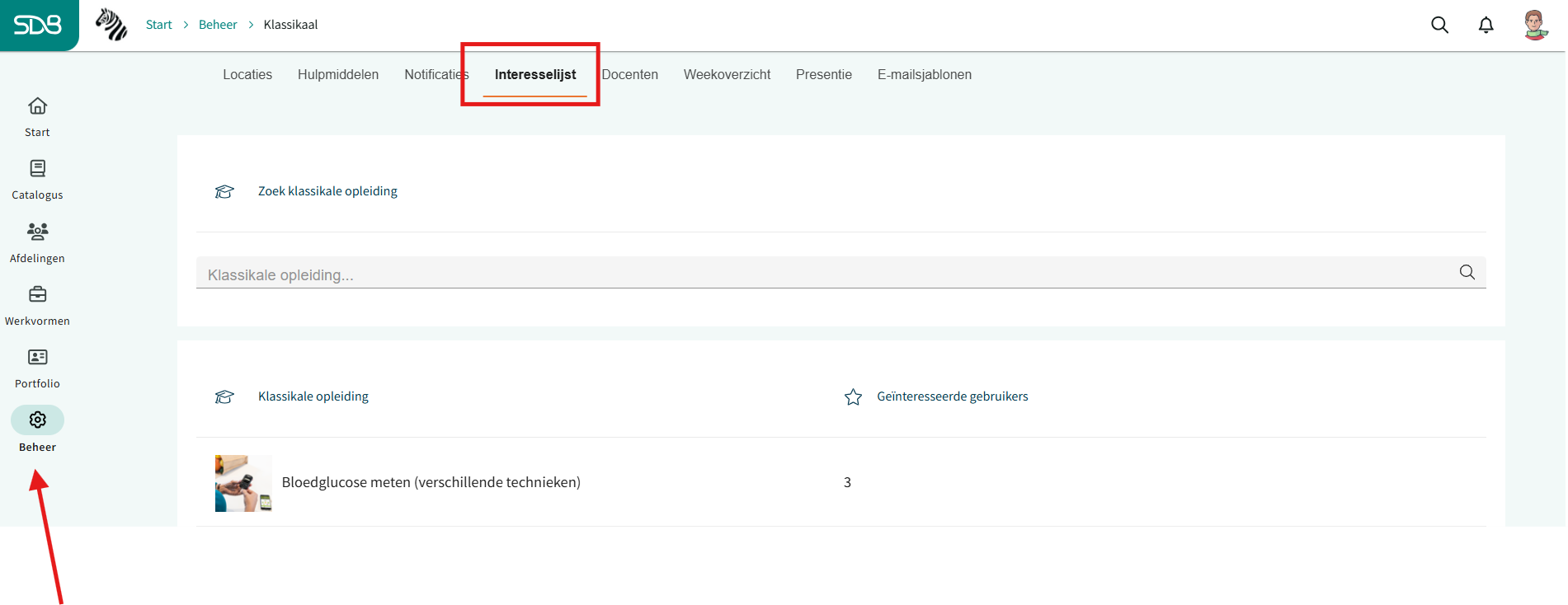Screen dimensions: 1568x605
Task: Open Portfolio in the sidebar
Action: pos(37,369)
